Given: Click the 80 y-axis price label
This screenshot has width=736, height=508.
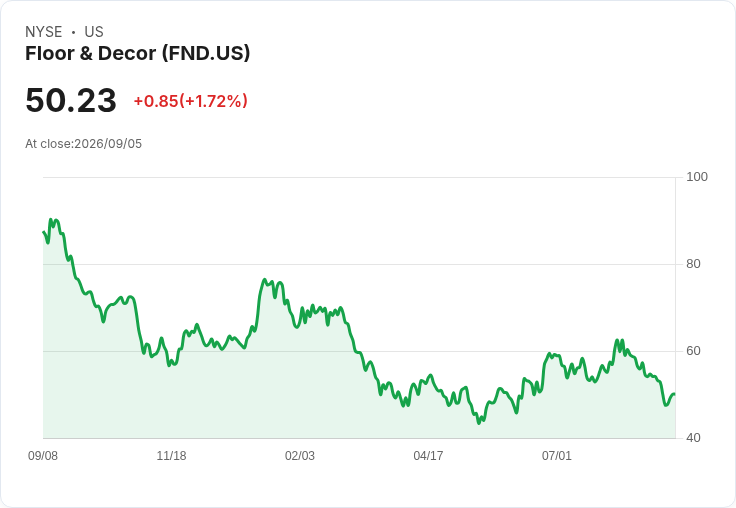Looking at the screenshot, I should pos(693,264).
